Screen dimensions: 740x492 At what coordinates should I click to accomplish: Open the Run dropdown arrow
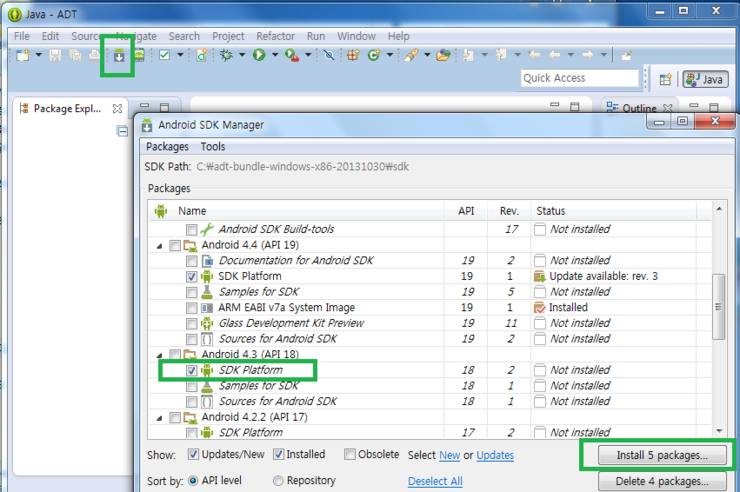pos(275,56)
